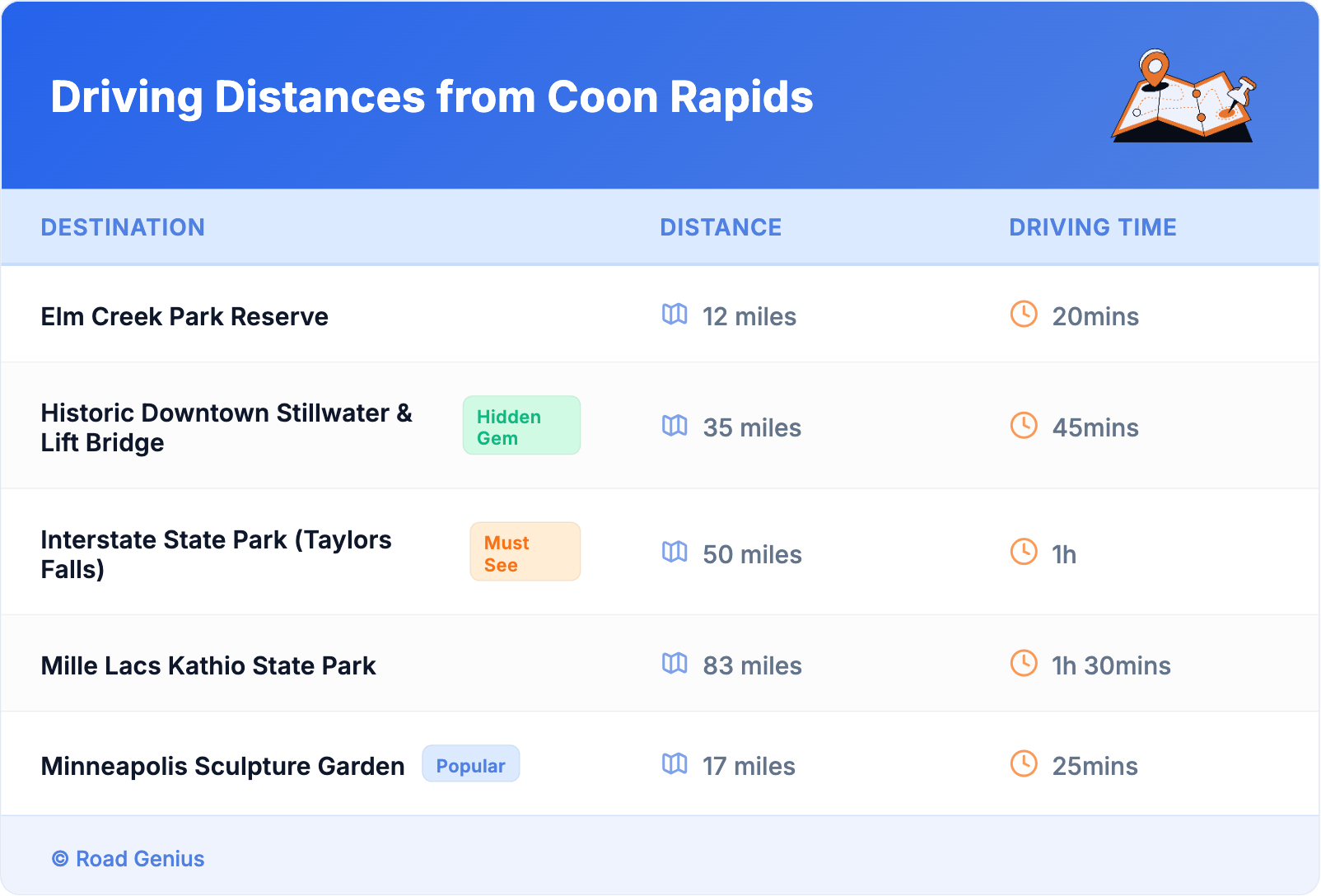Open the Road Genius copyright link
This screenshot has width=1321, height=896.
click(128, 859)
